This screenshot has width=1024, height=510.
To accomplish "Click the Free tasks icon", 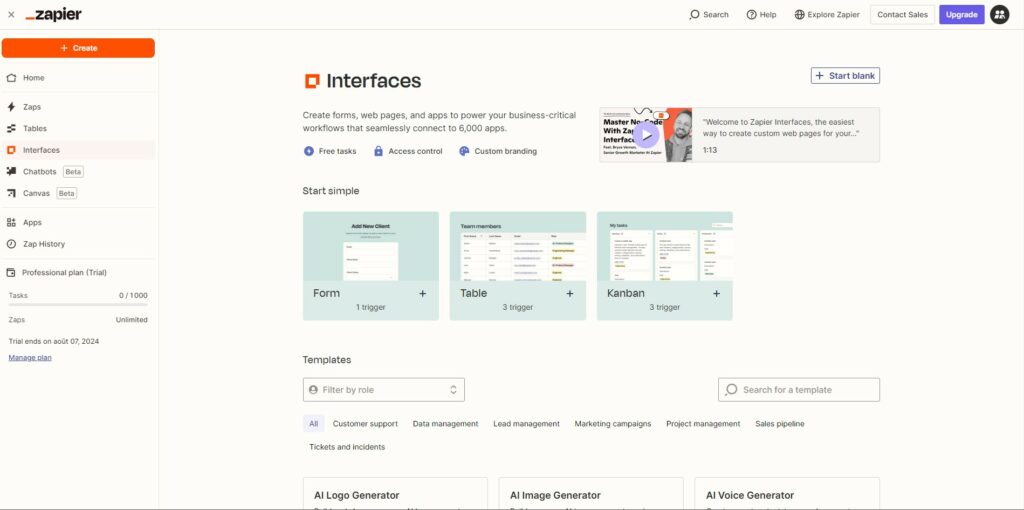I will tap(309, 151).
